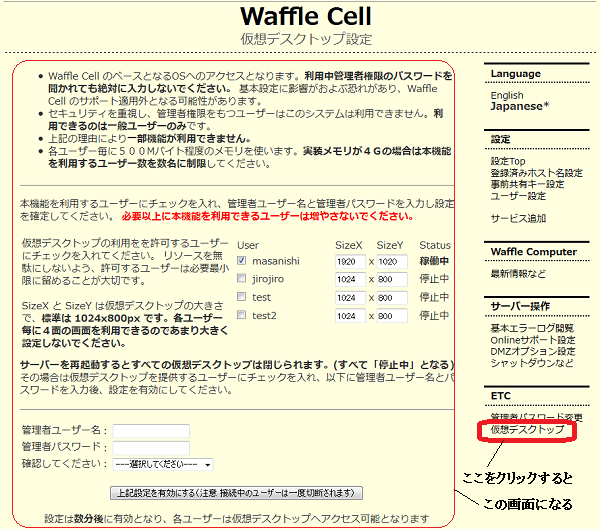Click the Waffle Cell page title
Screen dimensions: 600x529
point(306,16)
